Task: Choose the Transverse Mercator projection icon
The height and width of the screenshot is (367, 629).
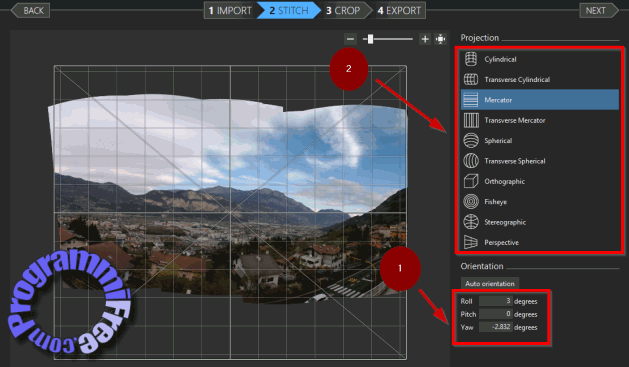Action: click(x=471, y=120)
